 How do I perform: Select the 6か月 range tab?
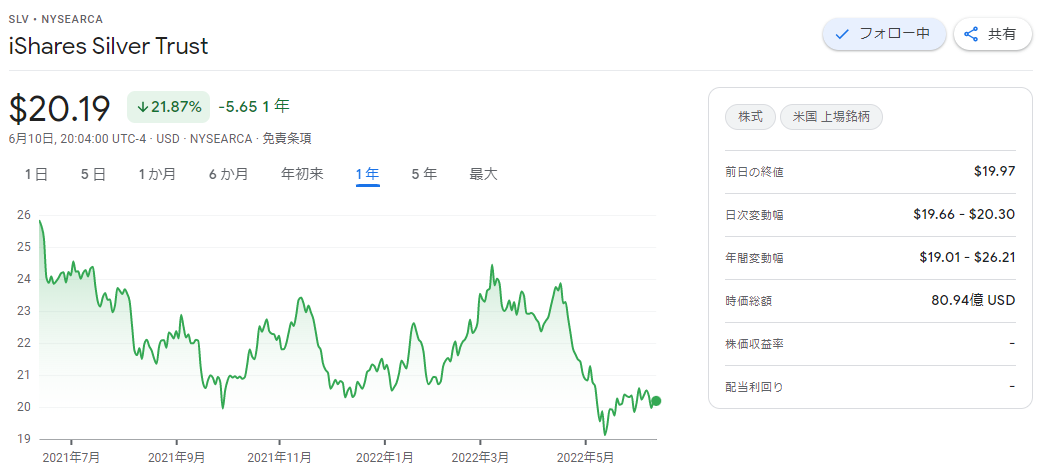(228, 174)
